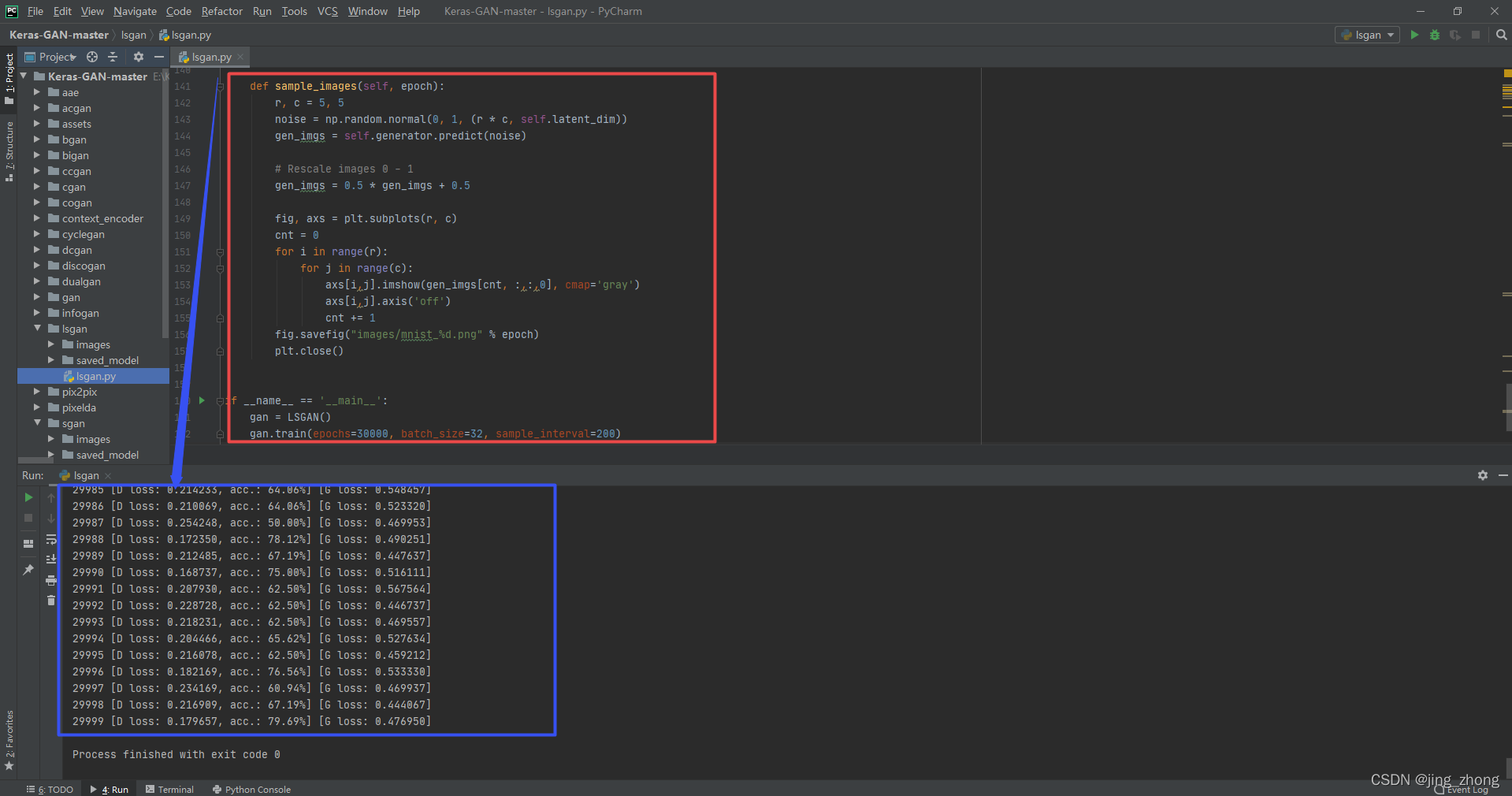
Task: Select lsgan.py in the project tree
Action: click(93, 376)
